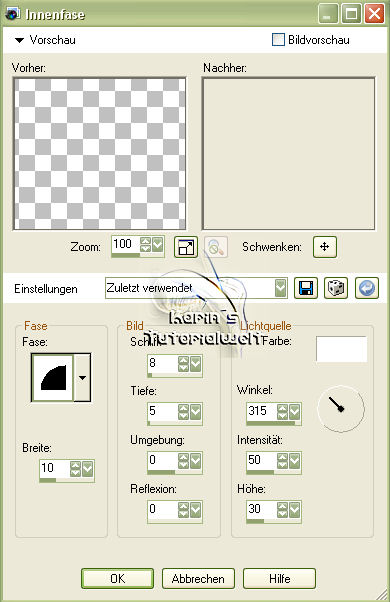Click the save preset floppy disk icon
This screenshot has height=602, width=390.
pos(306,288)
